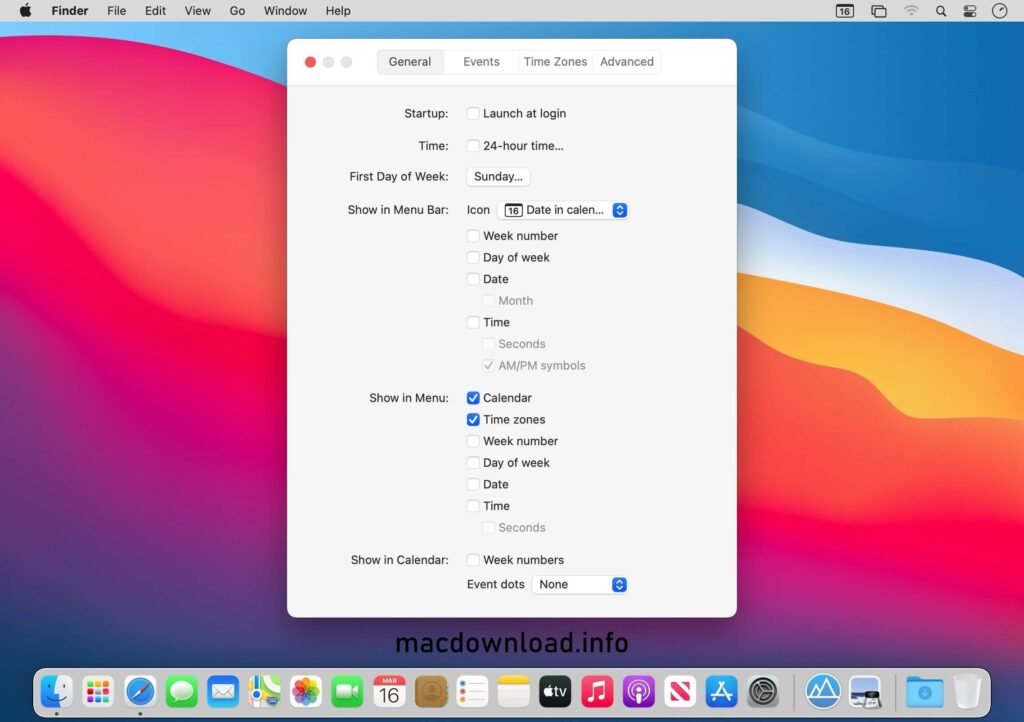Image resolution: width=1024 pixels, height=722 pixels.
Task: Enable the Launch at login checkbox
Action: 473,113
